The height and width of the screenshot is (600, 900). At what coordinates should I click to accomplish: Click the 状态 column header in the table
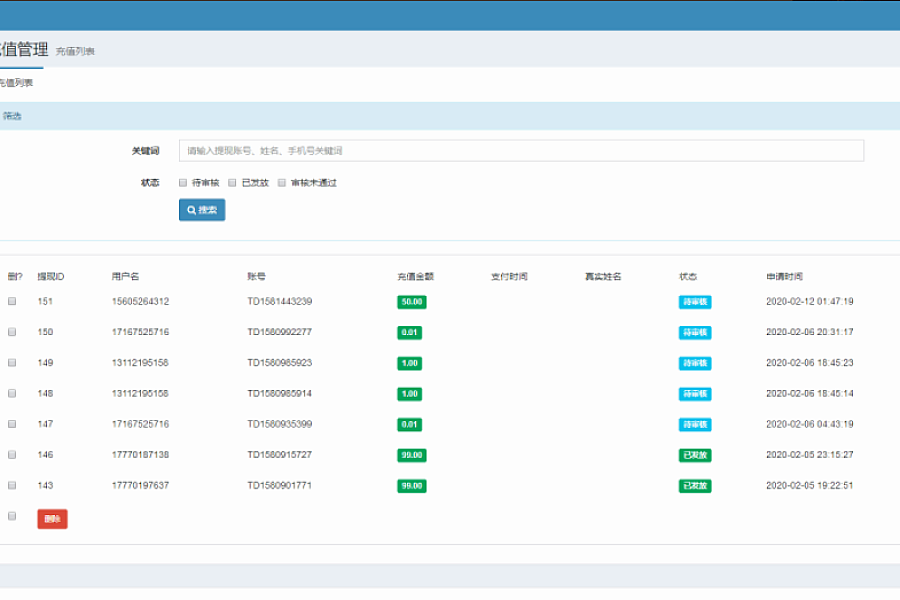(x=688, y=276)
